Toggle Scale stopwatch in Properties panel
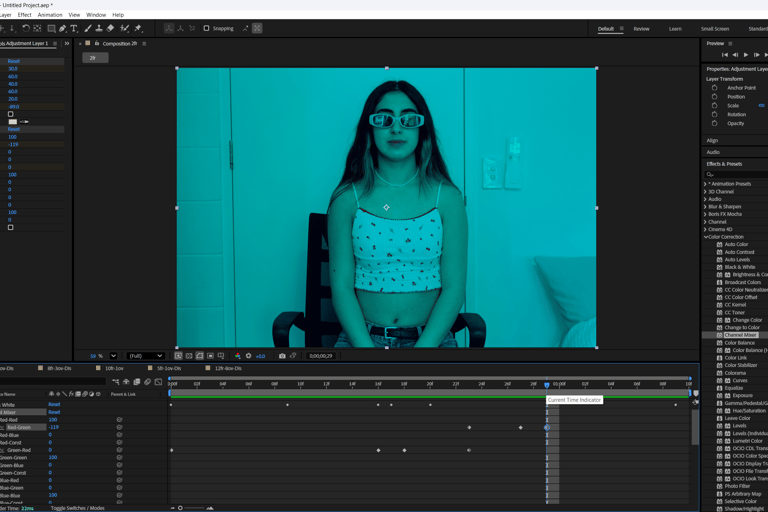The width and height of the screenshot is (768, 512). click(714, 105)
